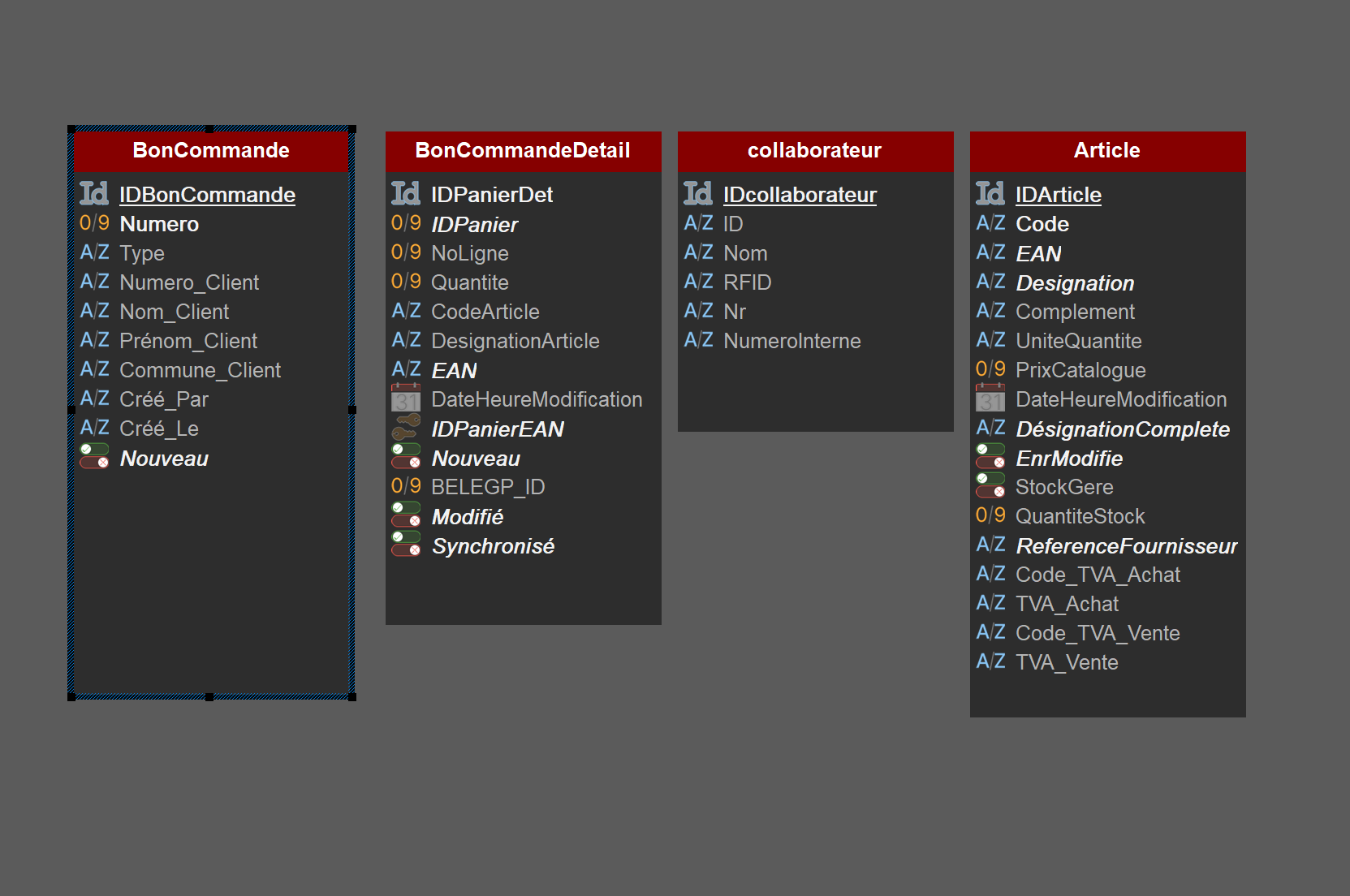Select the Prénom_Client field

(188, 341)
